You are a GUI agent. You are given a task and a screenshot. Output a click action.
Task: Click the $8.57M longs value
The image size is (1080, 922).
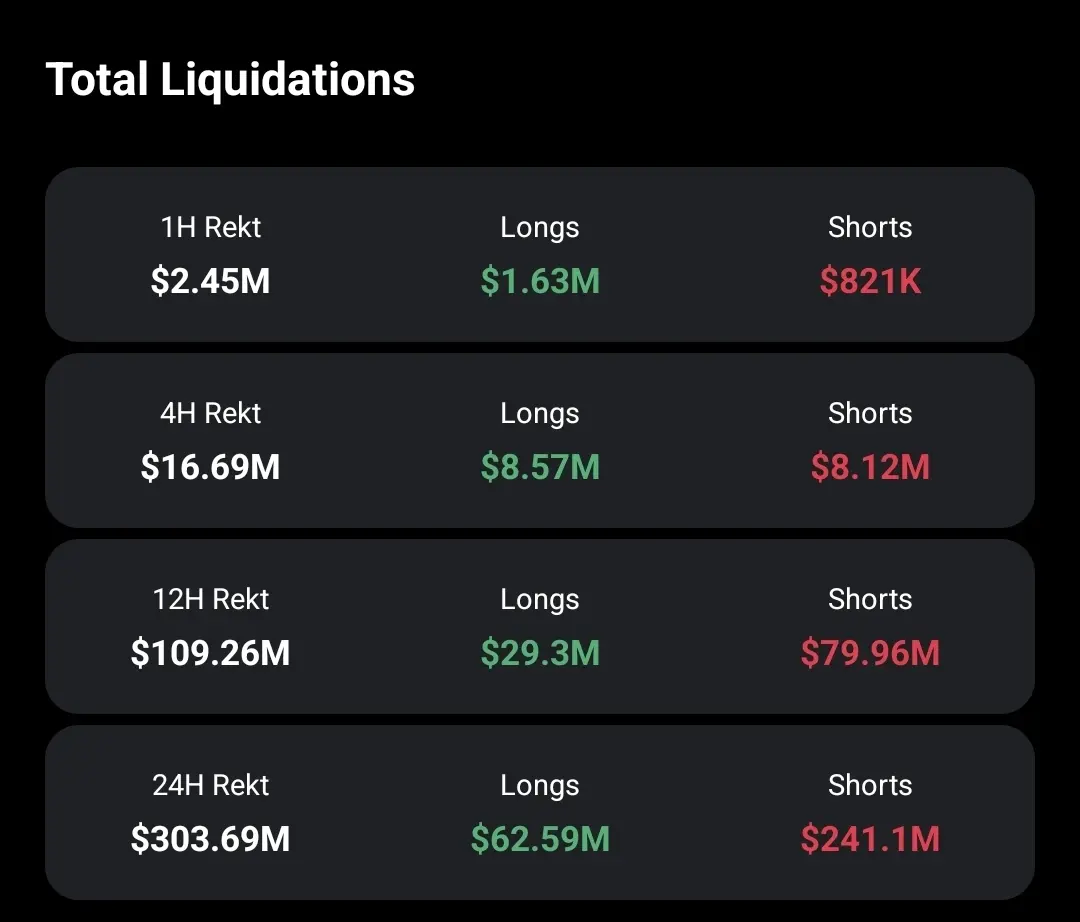tap(540, 467)
